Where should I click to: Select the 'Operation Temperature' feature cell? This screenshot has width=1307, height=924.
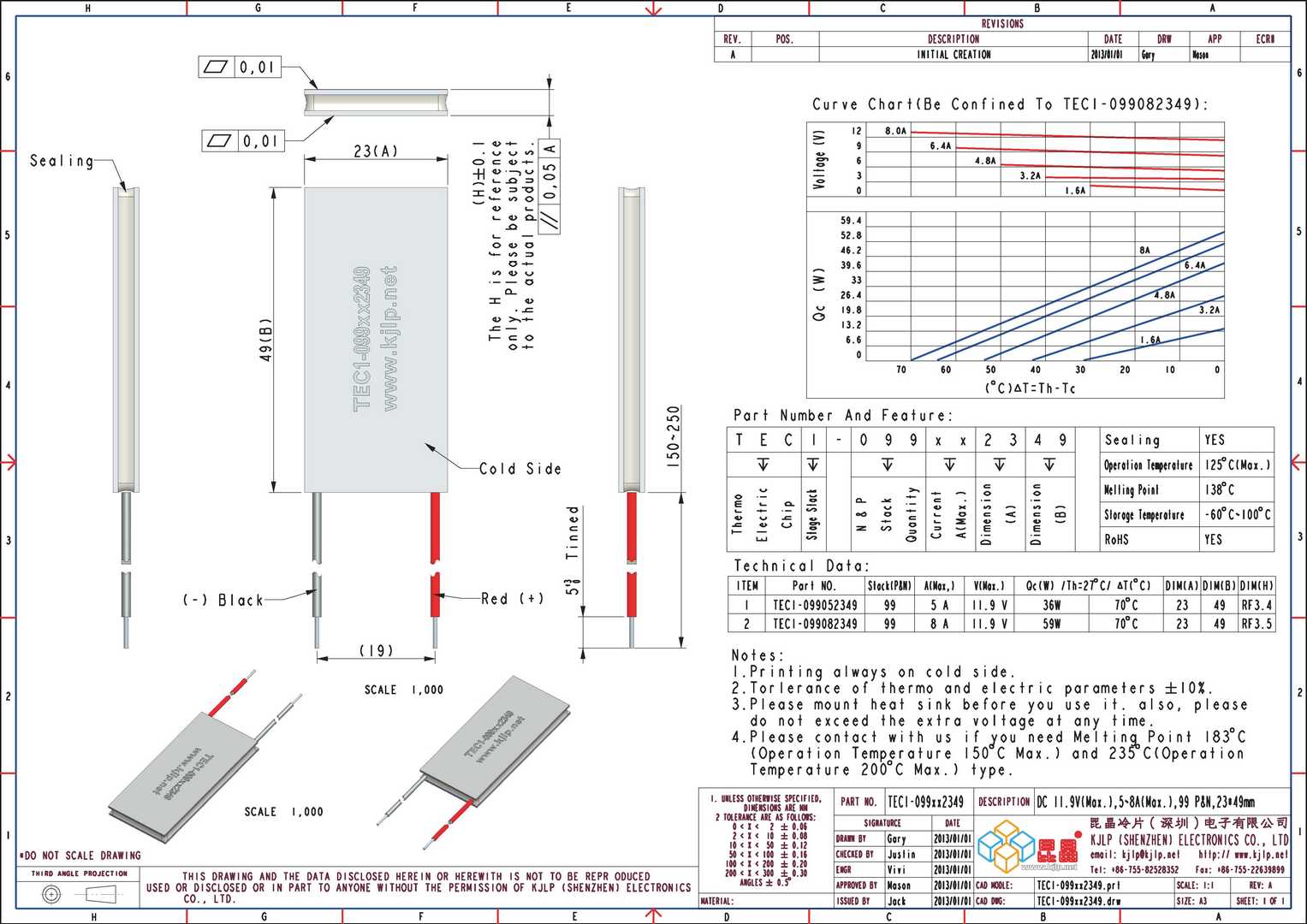pyautogui.click(x=1148, y=465)
